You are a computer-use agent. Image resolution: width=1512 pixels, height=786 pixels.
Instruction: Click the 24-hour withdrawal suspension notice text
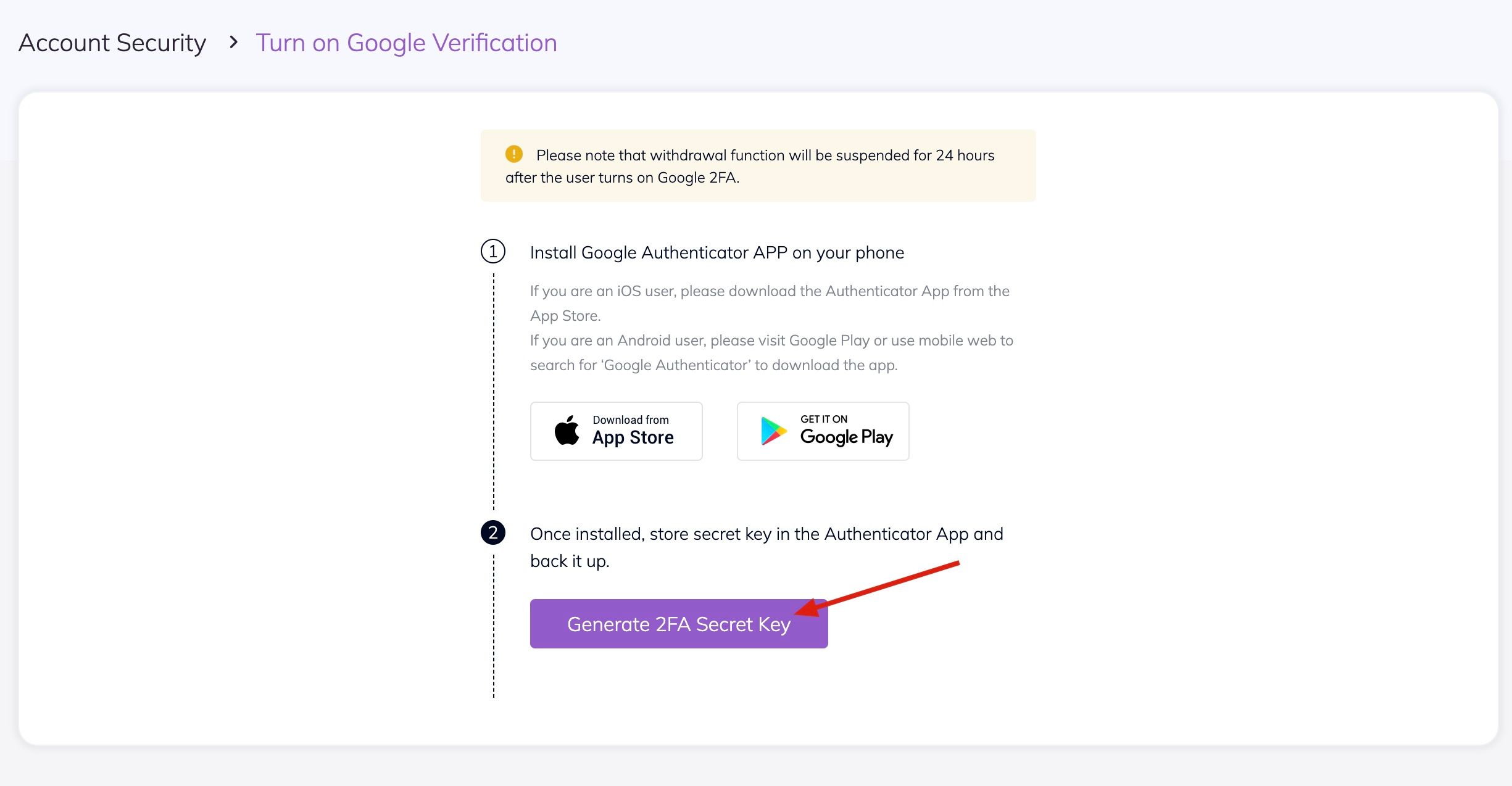click(750, 166)
